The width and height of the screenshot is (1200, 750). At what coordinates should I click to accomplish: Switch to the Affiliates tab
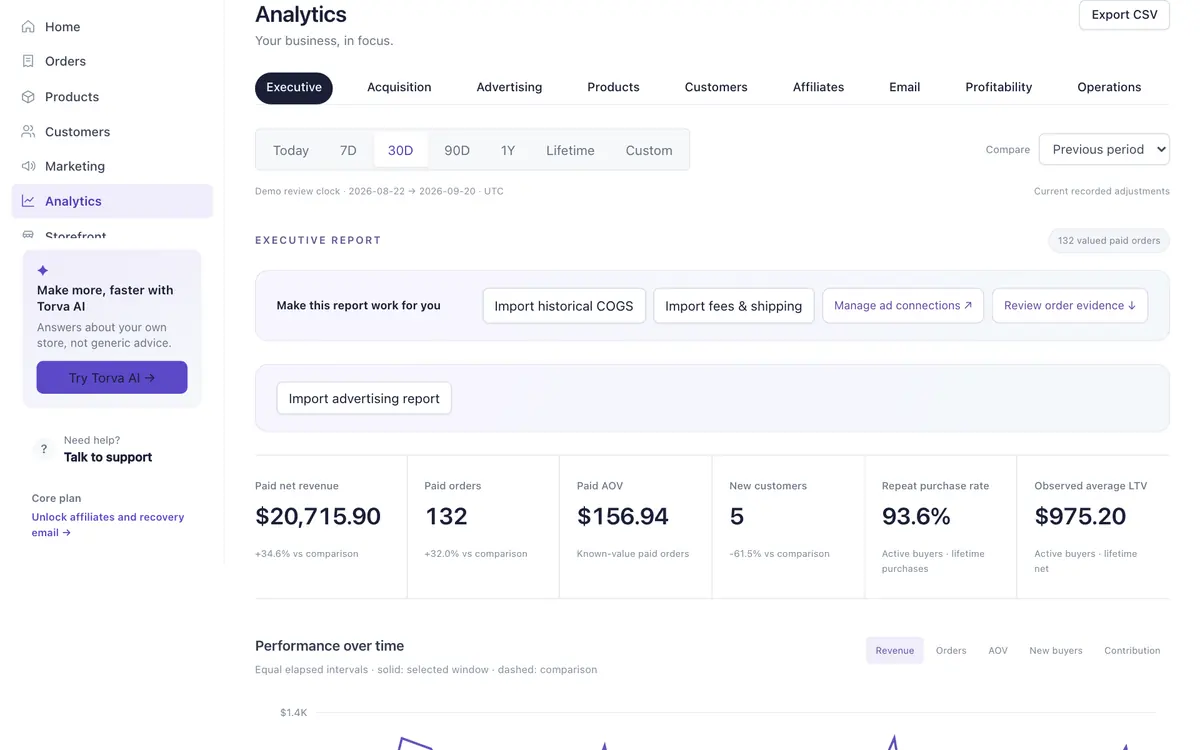pos(818,87)
